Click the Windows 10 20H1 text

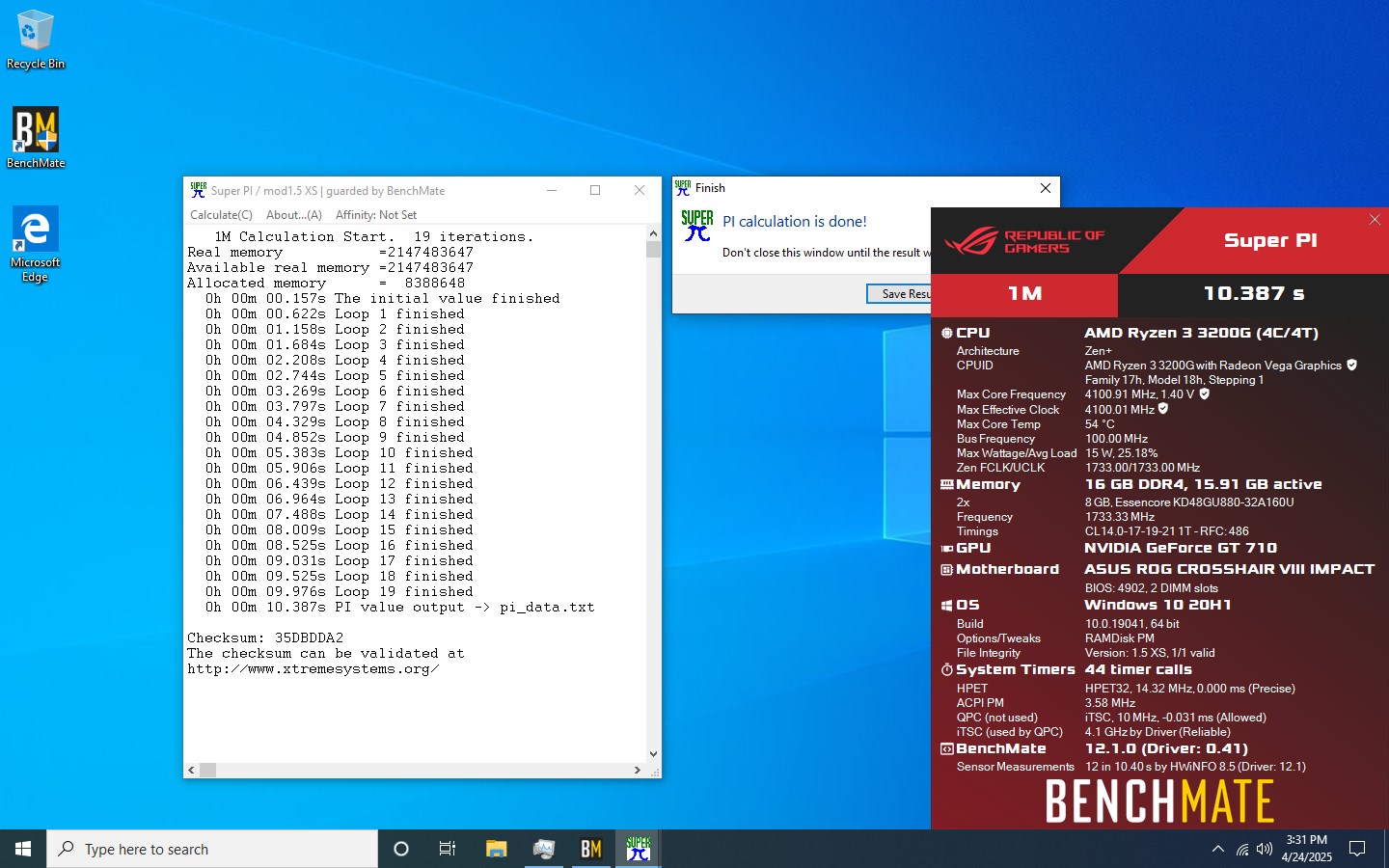tap(1157, 605)
